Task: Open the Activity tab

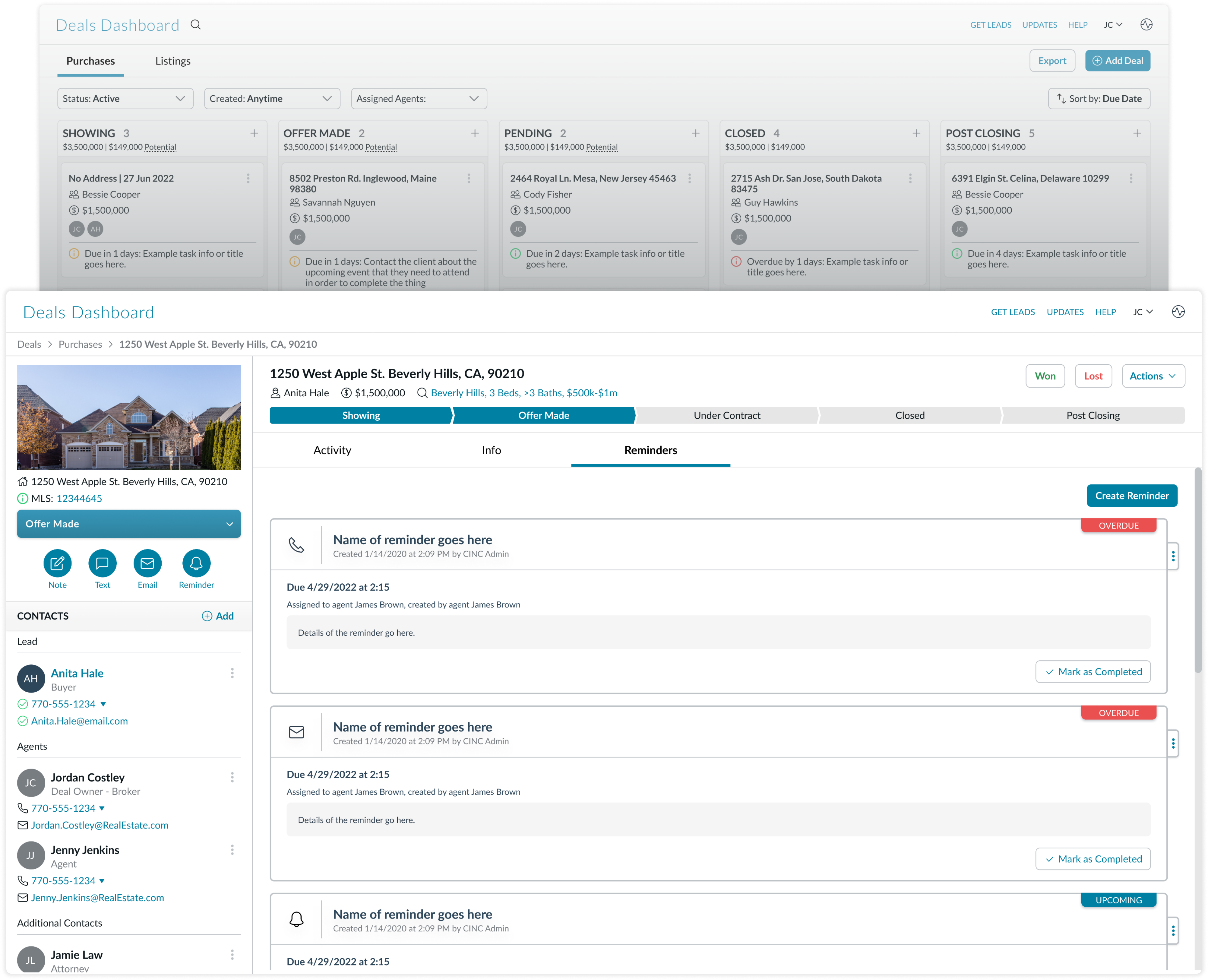Action: 332,450
